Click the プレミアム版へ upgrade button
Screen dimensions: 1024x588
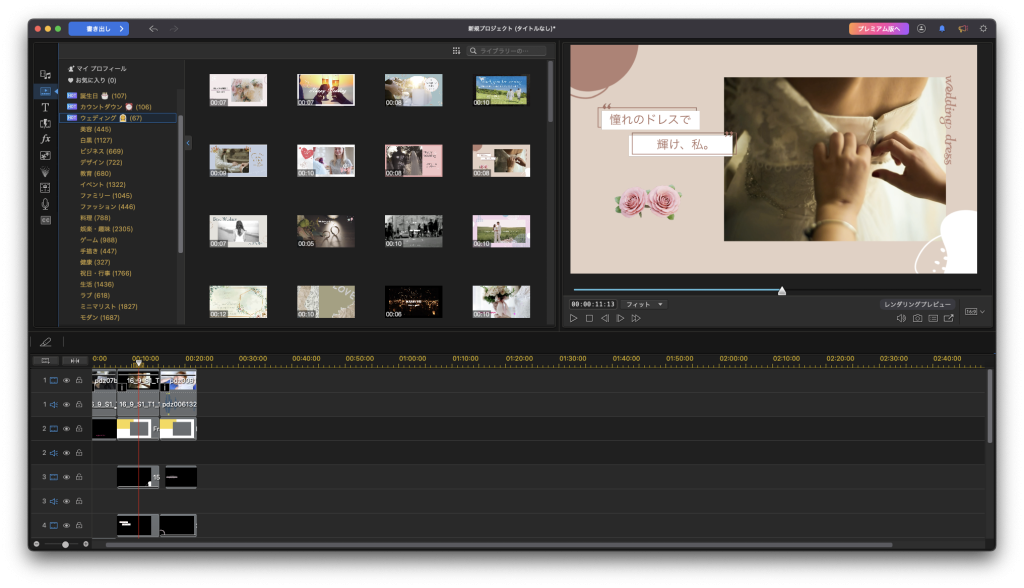pyautogui.click(x=878, y=29)
